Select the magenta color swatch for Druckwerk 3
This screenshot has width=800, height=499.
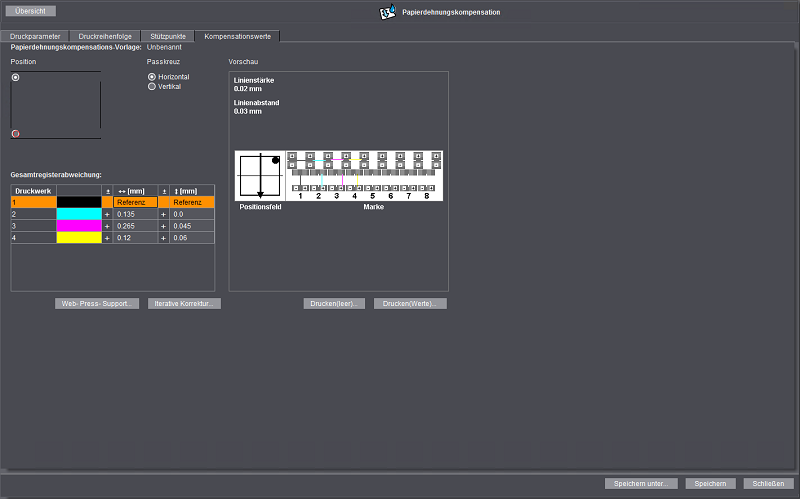click(79, 226)
